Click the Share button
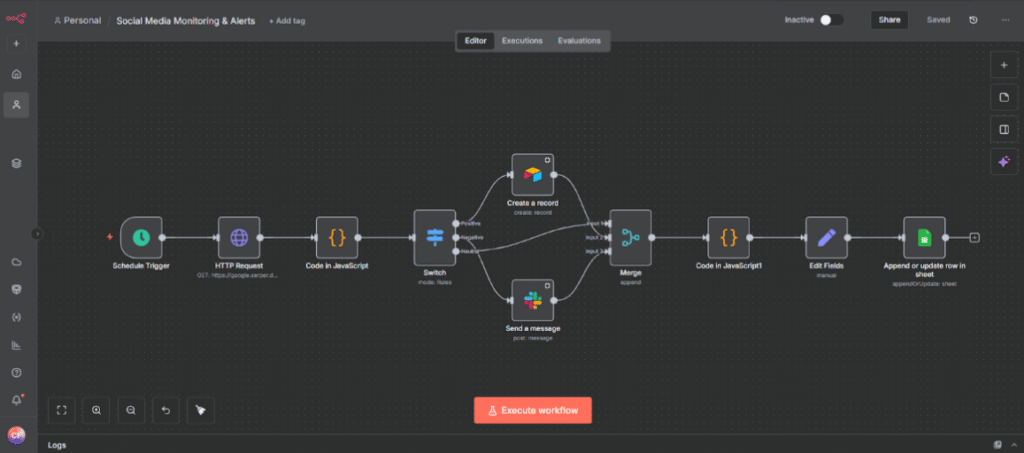 click(889, 19)
